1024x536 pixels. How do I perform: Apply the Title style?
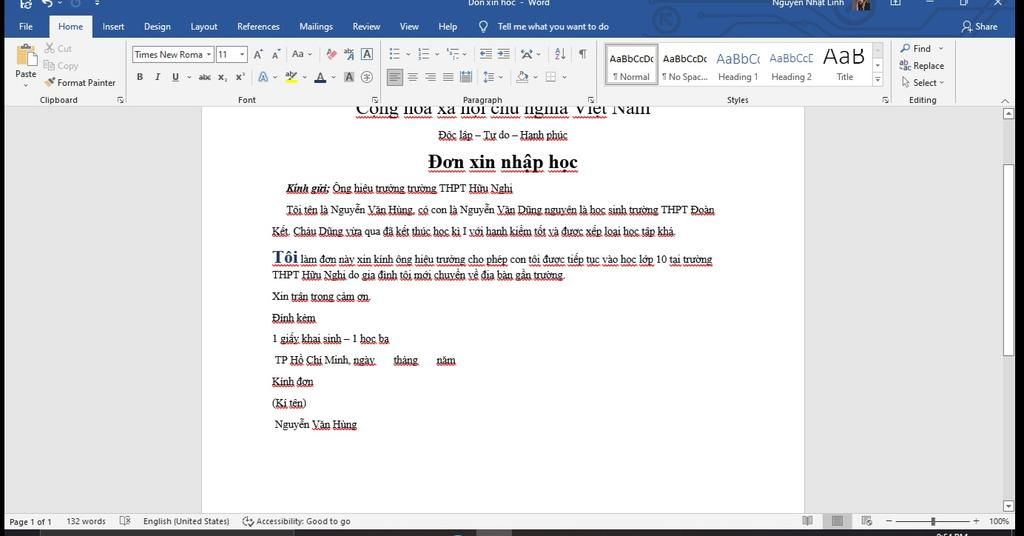pos(844,65)
